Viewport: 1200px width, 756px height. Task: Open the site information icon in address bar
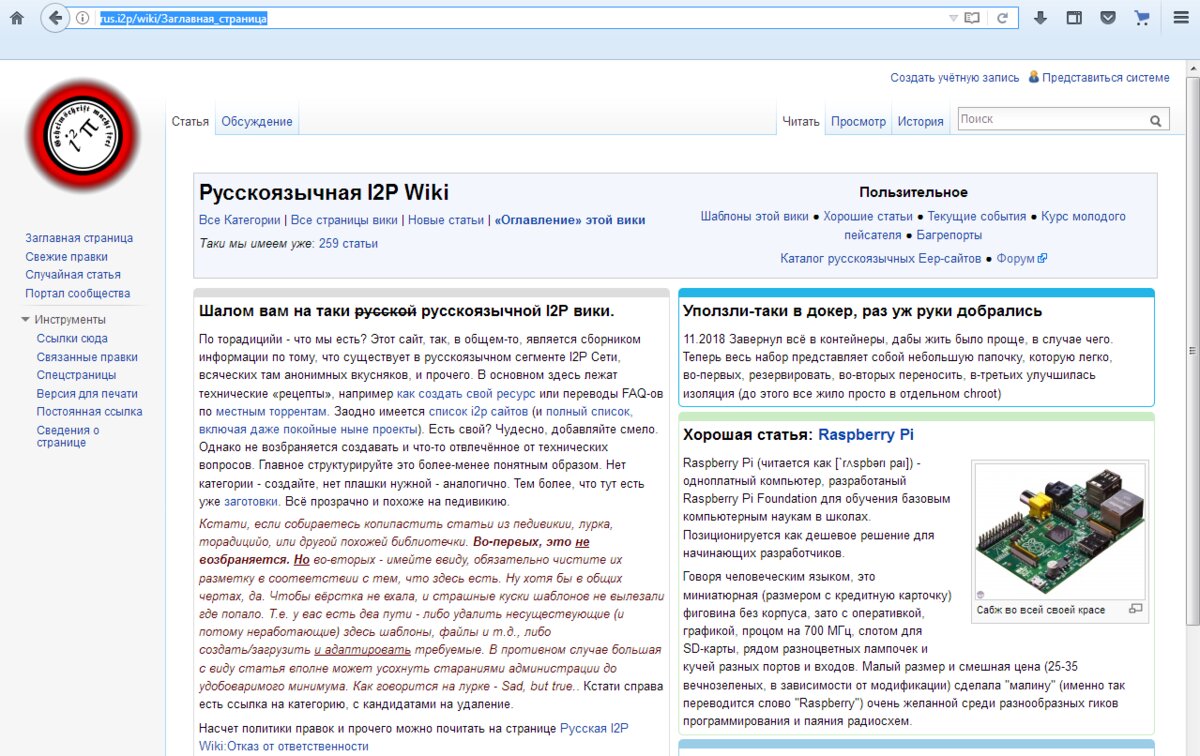coord(83,18)
